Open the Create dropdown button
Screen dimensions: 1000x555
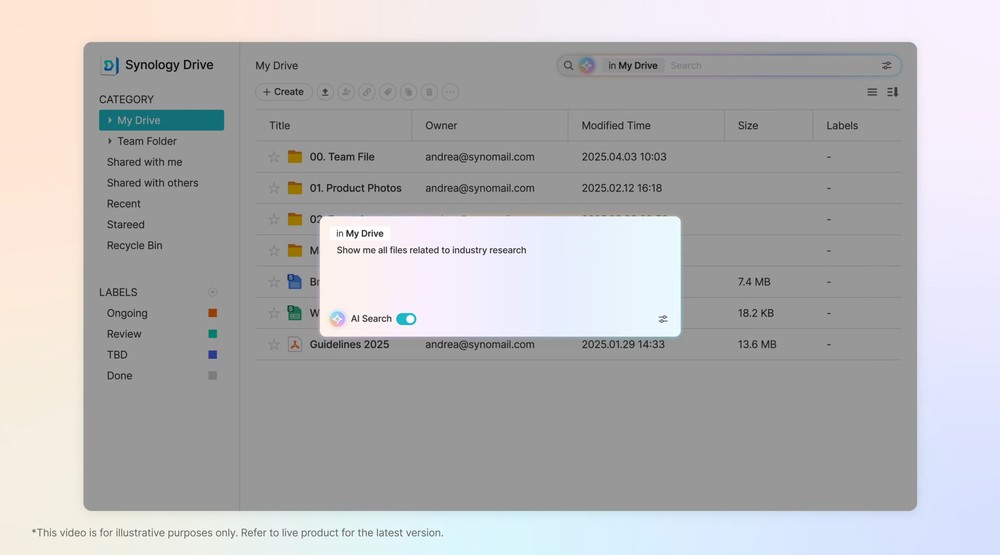(283, 92)
